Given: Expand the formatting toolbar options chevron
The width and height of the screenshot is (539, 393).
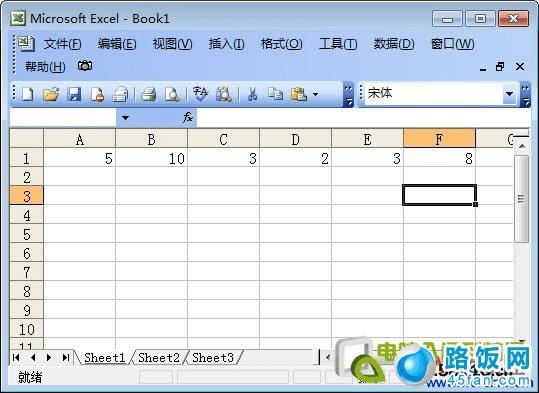Looking at the screenshot, I should point(525,95).
